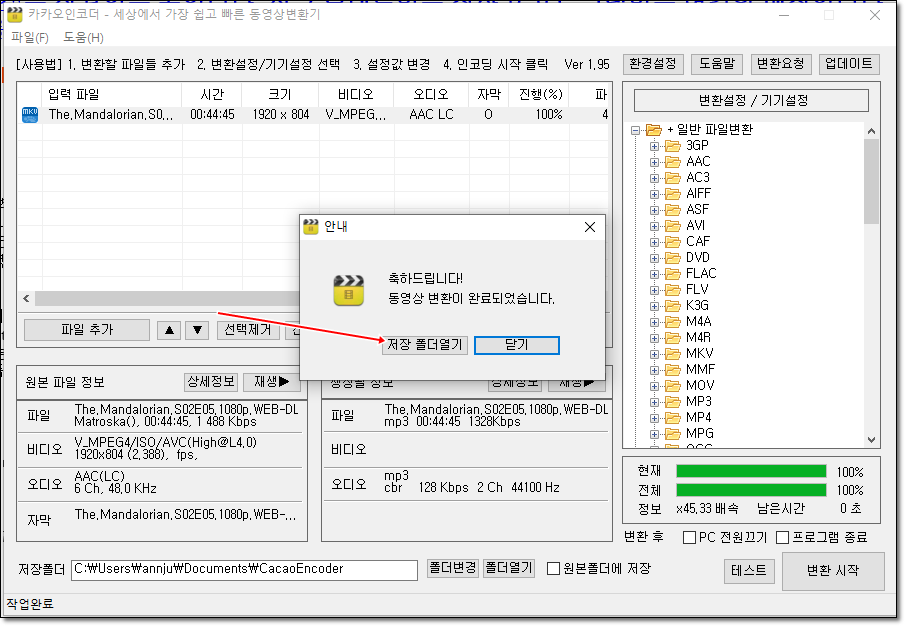Expand the MOV tree node
Viewport: 905px width, 626px height.
[x=654, y=386]
